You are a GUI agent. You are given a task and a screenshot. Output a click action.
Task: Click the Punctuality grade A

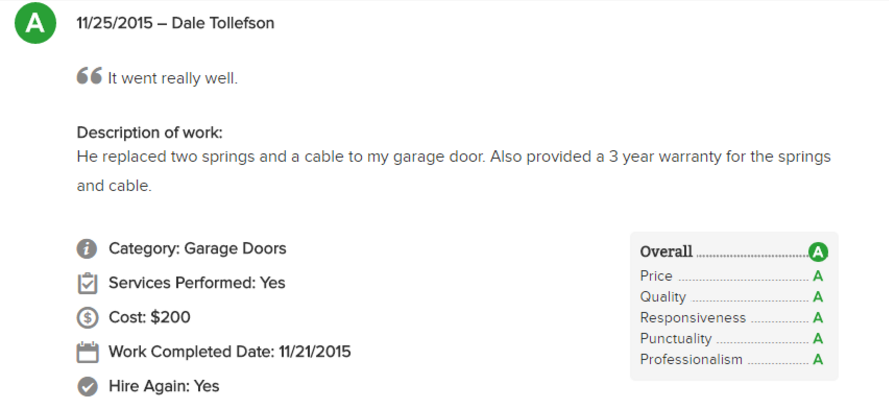click(x=818, y=339)
